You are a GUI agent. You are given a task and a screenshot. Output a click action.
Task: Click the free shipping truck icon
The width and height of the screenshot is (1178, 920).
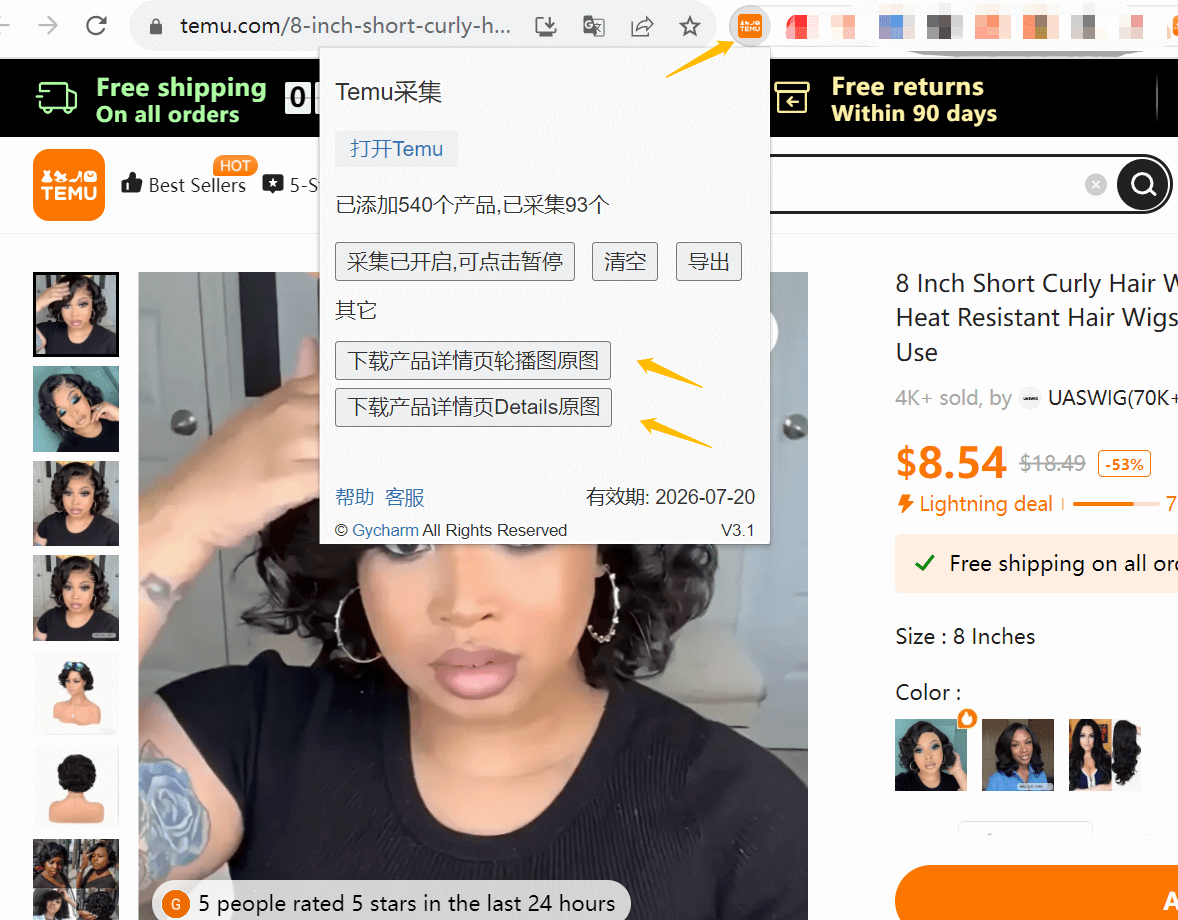[56, 98]
